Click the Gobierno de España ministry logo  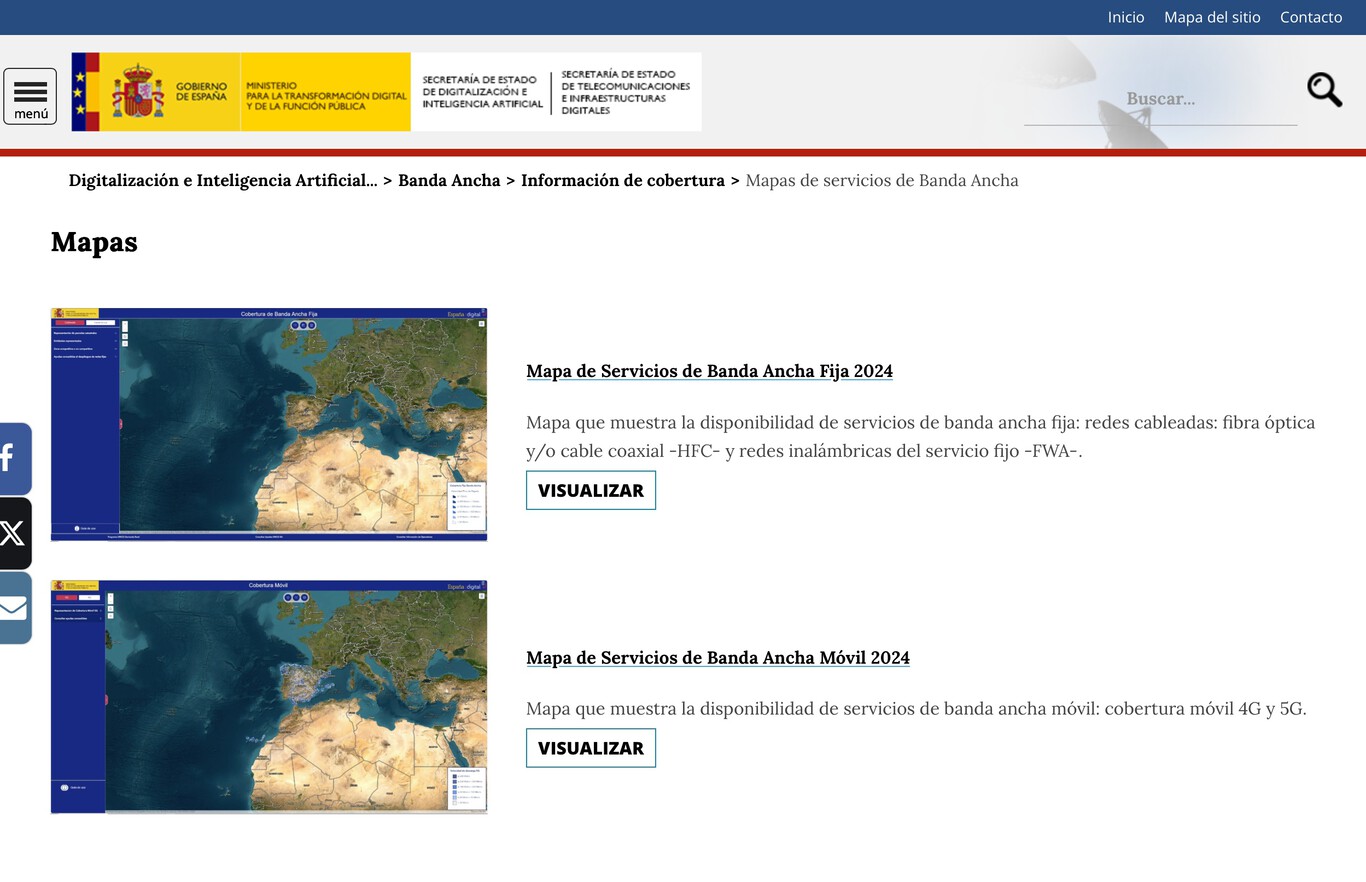click(241, 92)
